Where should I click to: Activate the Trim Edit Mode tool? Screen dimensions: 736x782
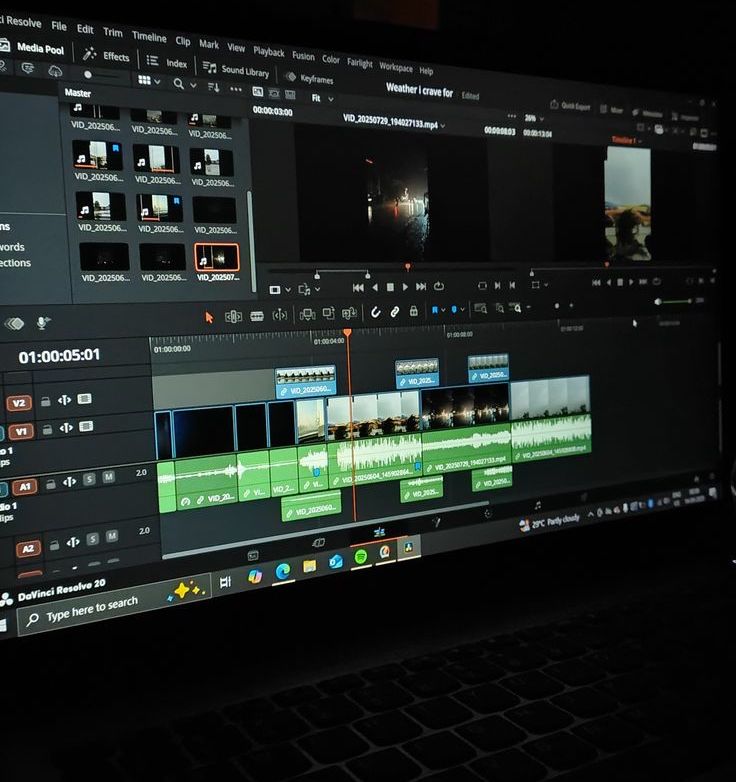tap(233, 316)
